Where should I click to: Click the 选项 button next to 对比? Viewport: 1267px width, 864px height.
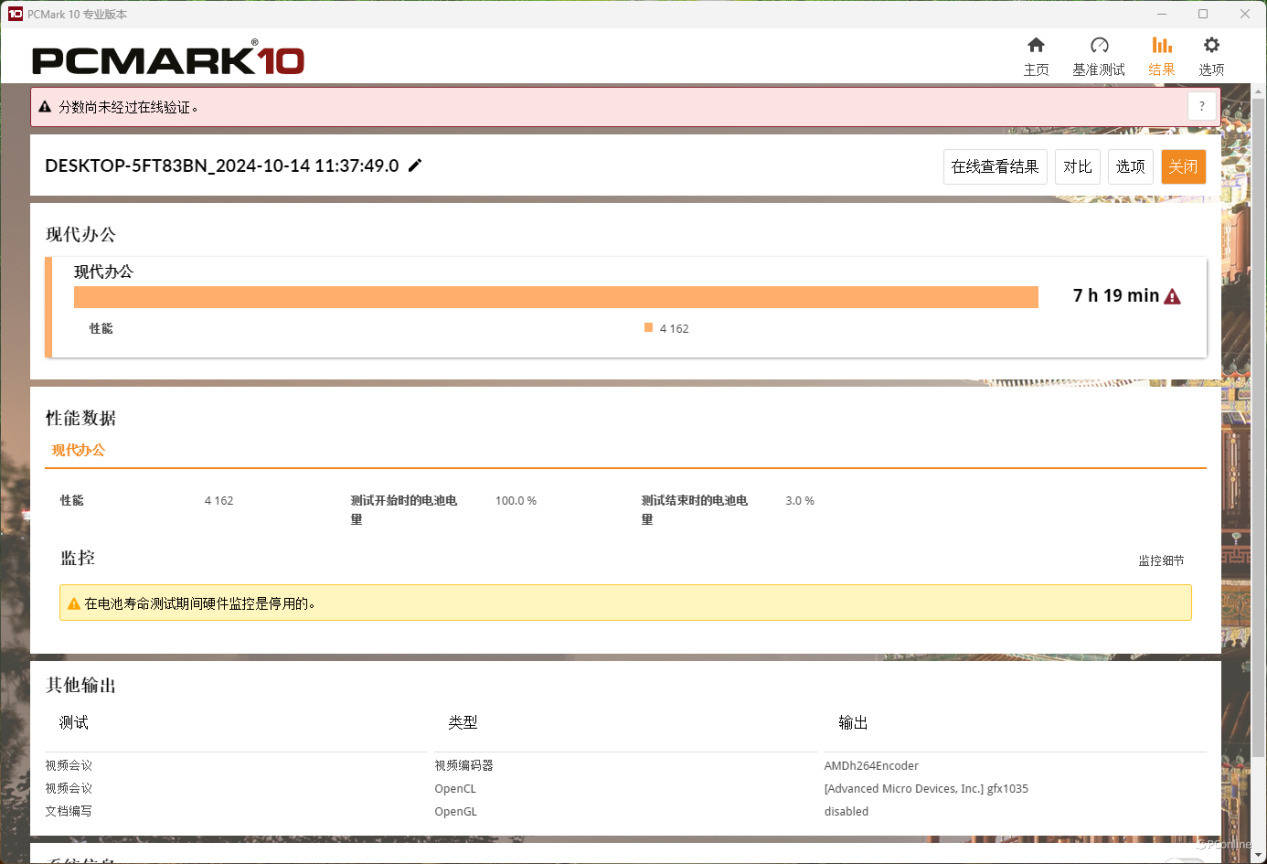1130,167
